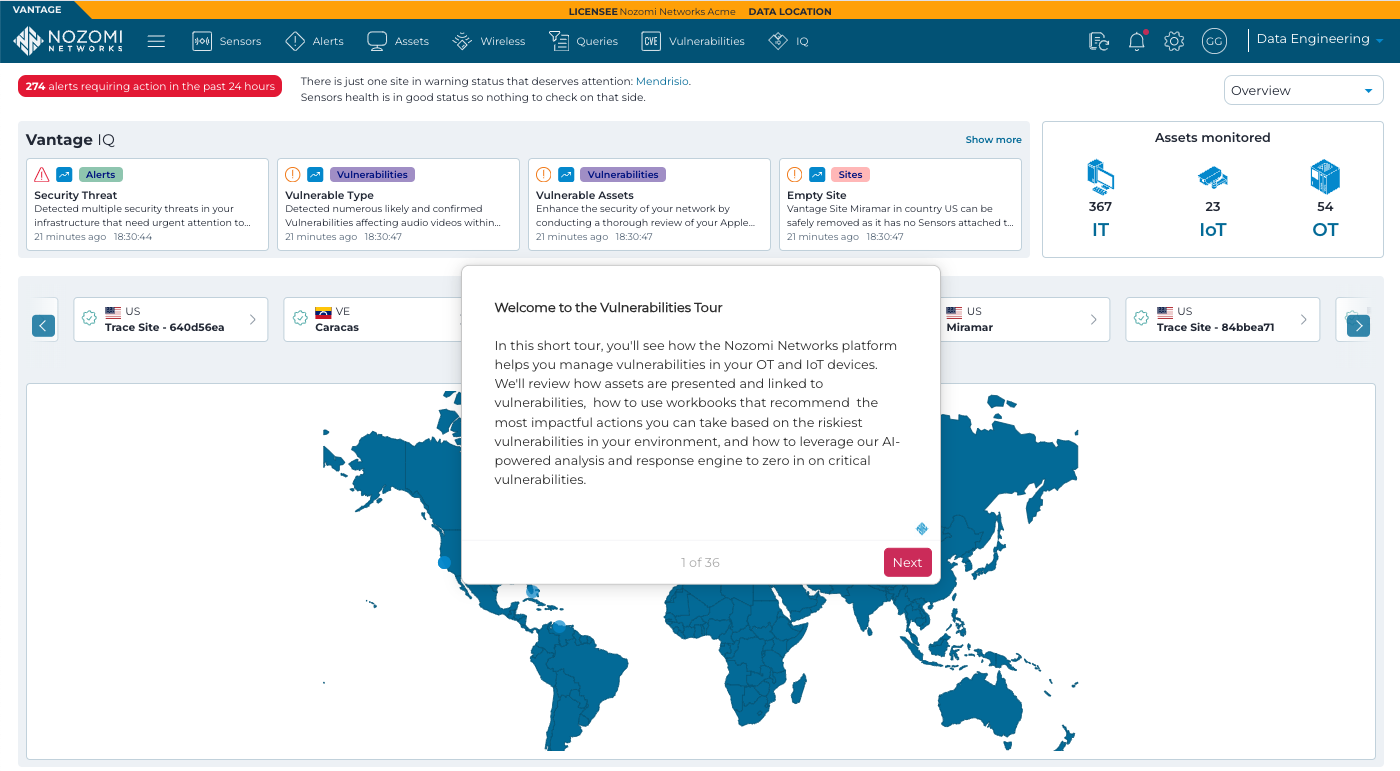
Task: Open the Vulnerable Type insight card
Action: [398, 204]
